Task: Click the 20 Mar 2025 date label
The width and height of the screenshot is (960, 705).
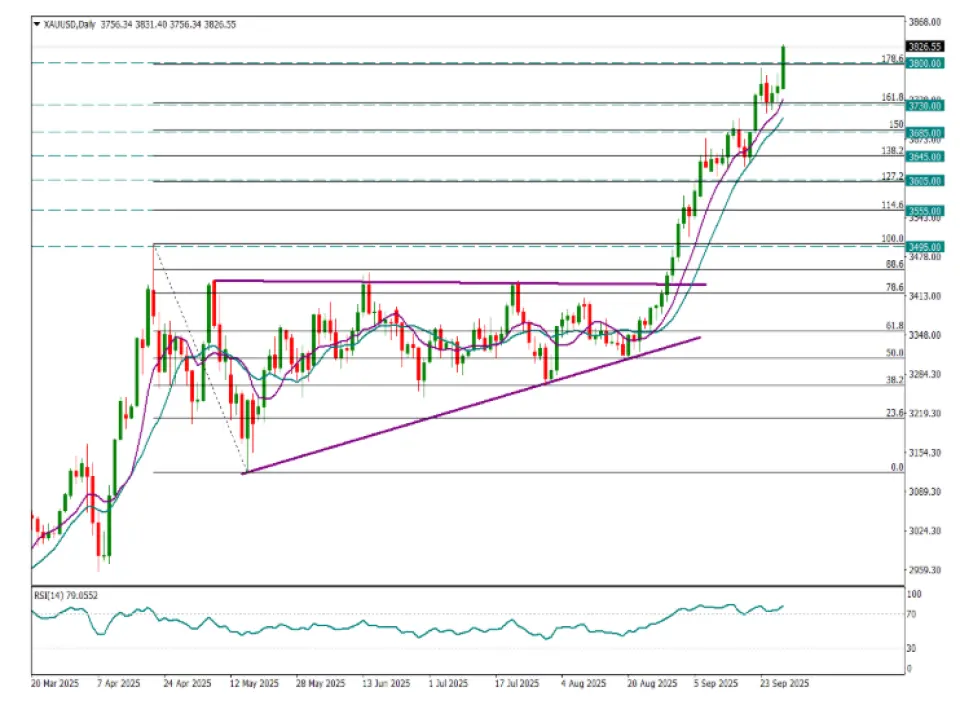Action: [x=53, y=684]
